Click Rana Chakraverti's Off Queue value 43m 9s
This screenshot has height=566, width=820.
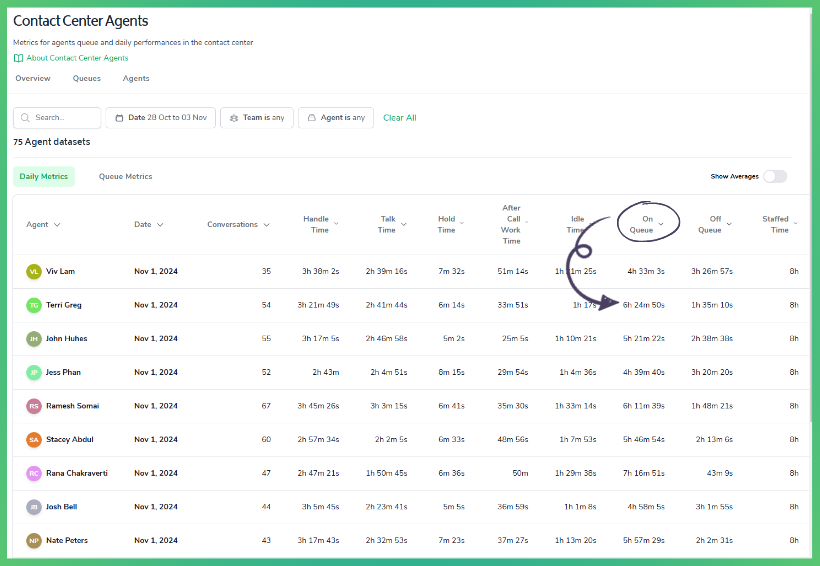pos(720,473)
